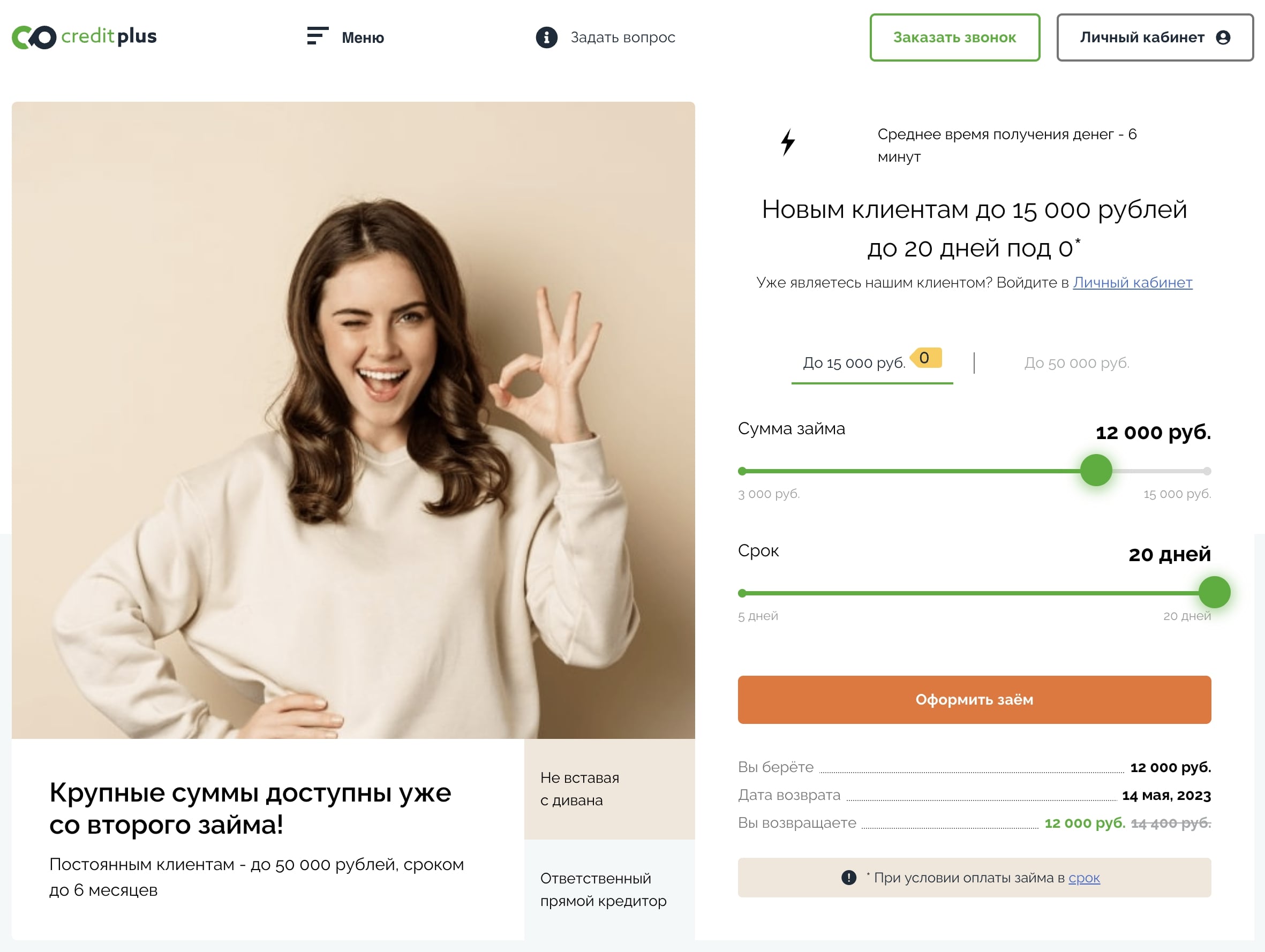Click the lightning bolt icon
Screen dimensions: 1265x952
(787, 142)
